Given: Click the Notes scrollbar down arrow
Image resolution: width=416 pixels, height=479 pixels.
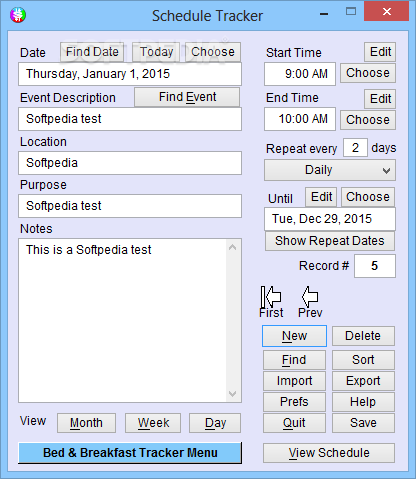Looking at the screenshot, I should 233,394.
